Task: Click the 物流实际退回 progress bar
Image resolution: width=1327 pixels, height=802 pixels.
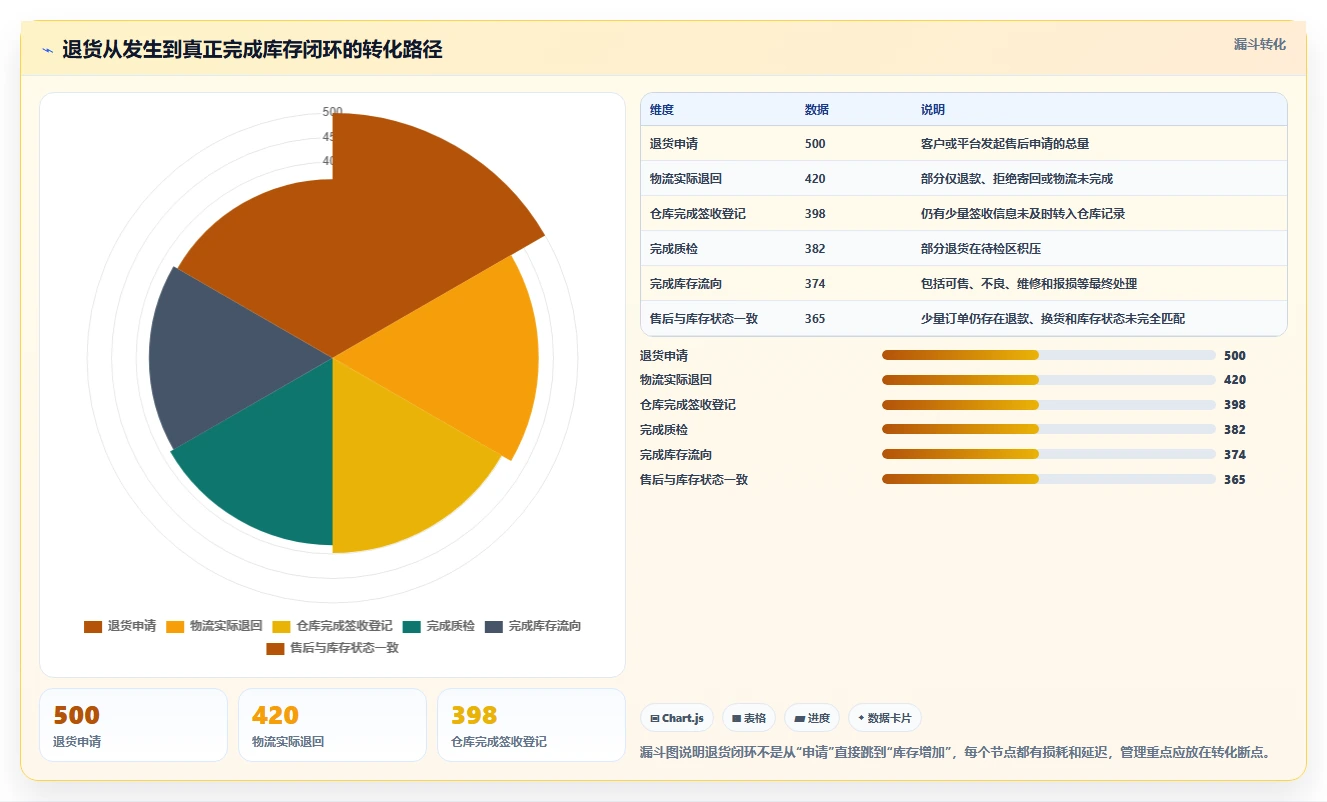Action: pyautogui.click(x=1049, y=380)
